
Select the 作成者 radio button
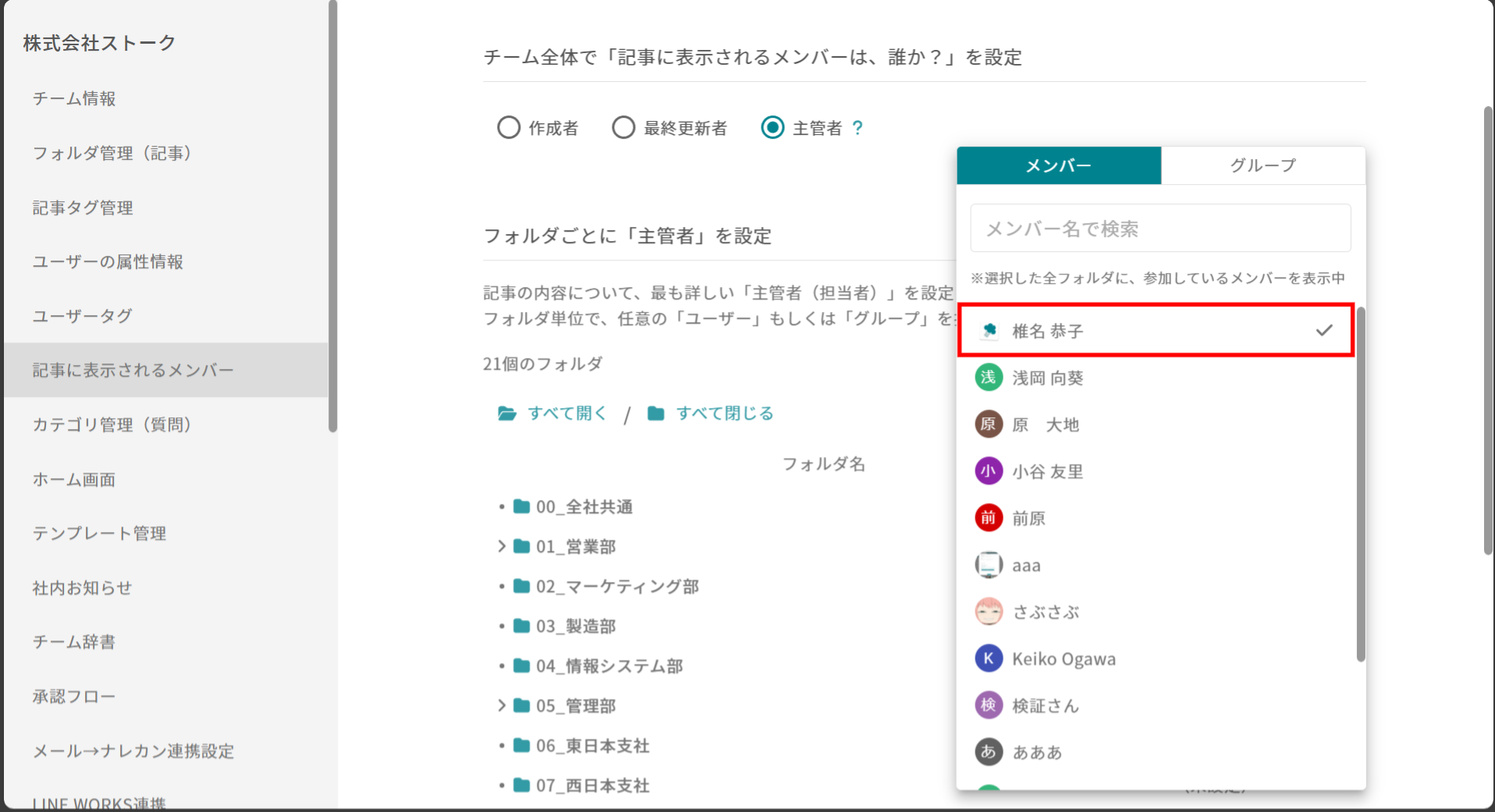tap(509, 127)
